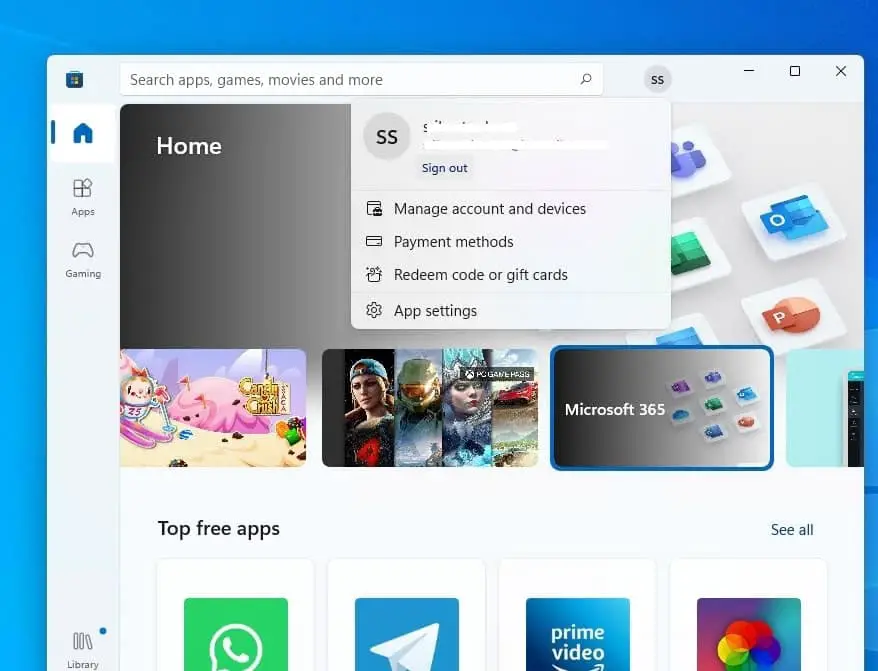878x671 pixels.
Task: Click the PowerPoint icon in hero banner
Action: pyautogui.click(x=791, y=315)
